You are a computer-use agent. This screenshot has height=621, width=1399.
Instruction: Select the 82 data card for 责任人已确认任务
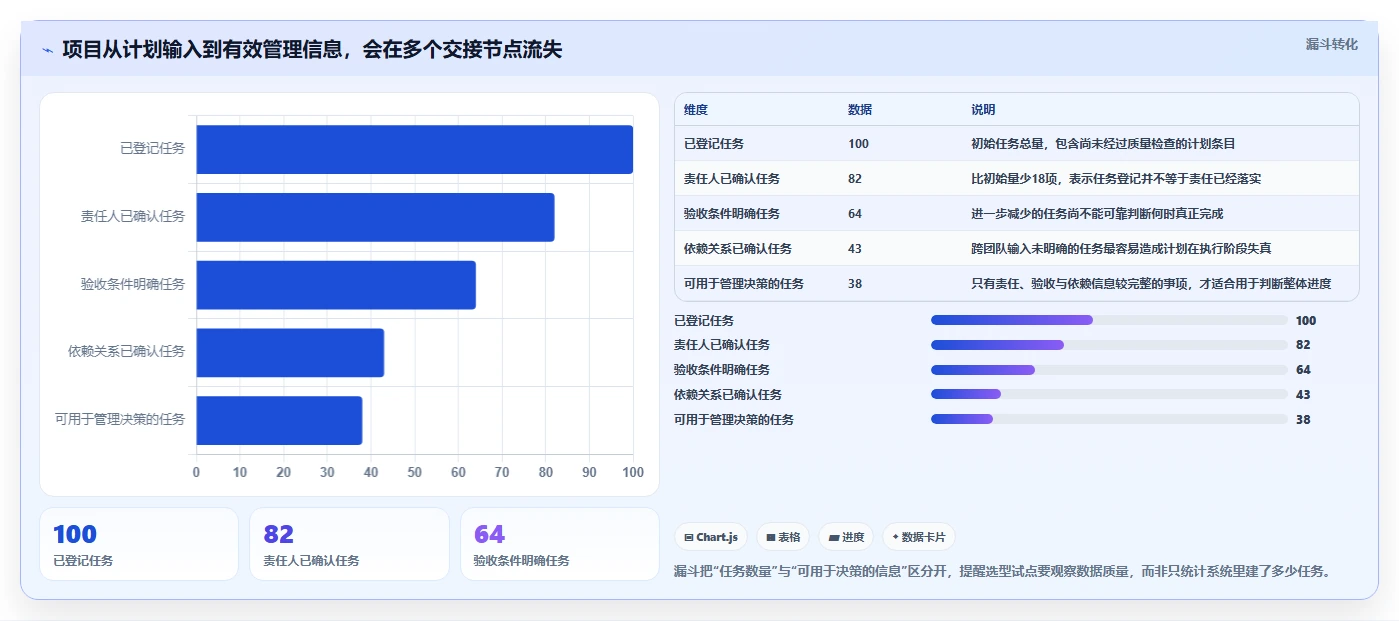[349, 544]
